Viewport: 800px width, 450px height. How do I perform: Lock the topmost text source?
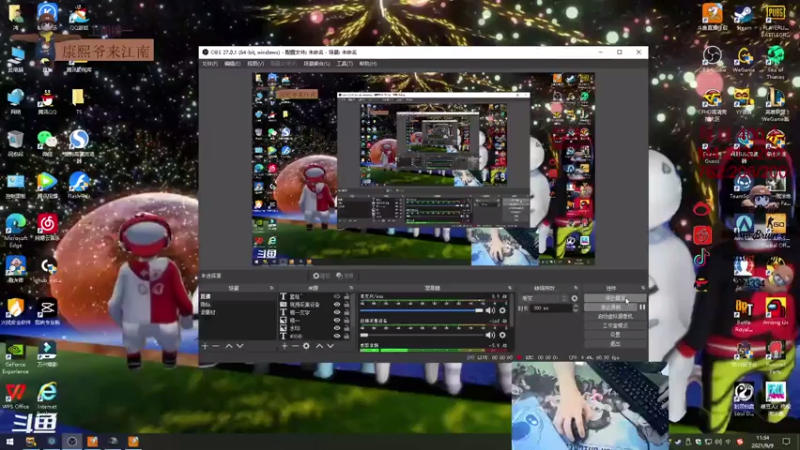coord(347,296)
